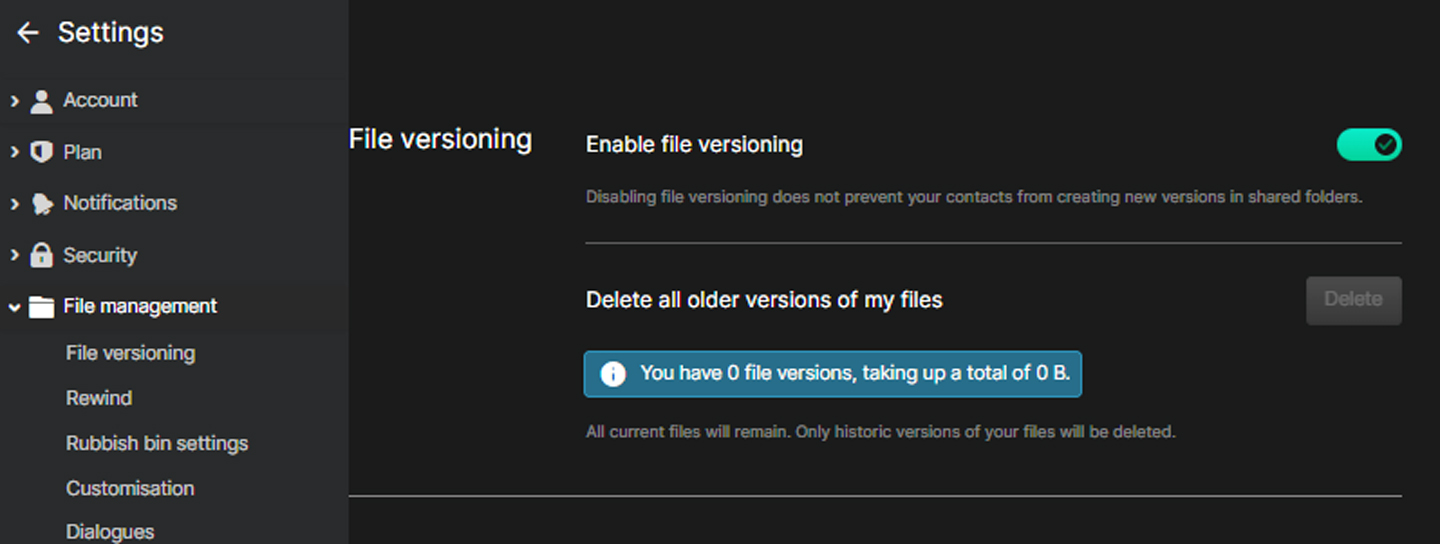Disable the file versioning toggle
The width and height of the screenshot is (1440, 544).
tap(1369, 145)
